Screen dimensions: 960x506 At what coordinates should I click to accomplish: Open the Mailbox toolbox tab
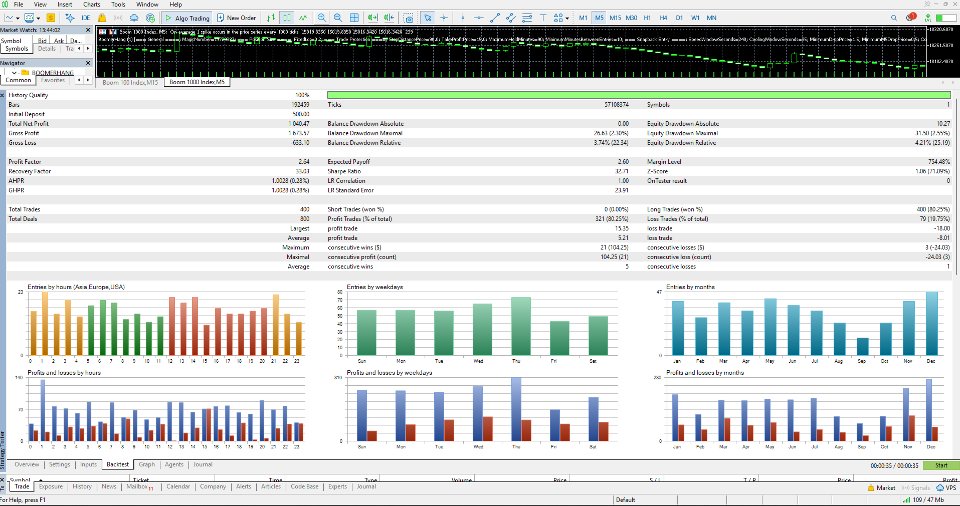(x=139, y=486)
